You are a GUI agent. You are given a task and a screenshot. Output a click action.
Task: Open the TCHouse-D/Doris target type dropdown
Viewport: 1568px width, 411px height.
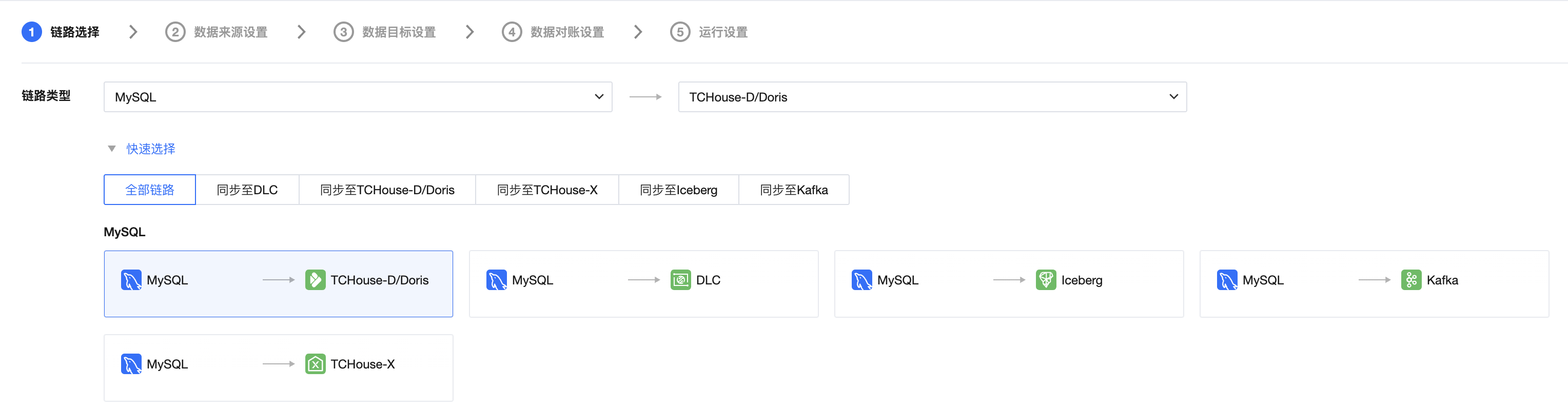tap(932, 97)
